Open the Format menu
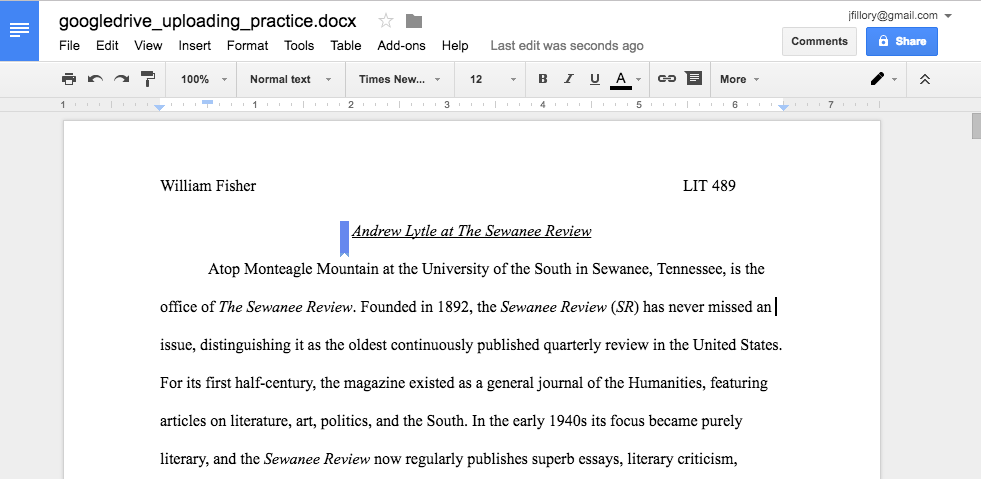Screen dimensions: 981x479 247,45
